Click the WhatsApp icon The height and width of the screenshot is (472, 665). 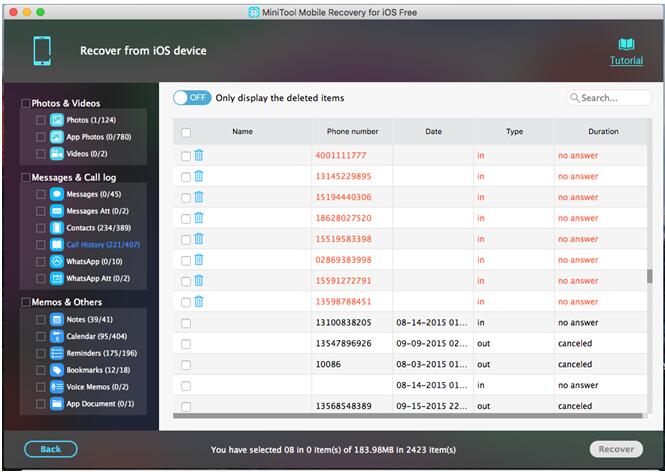56,261
